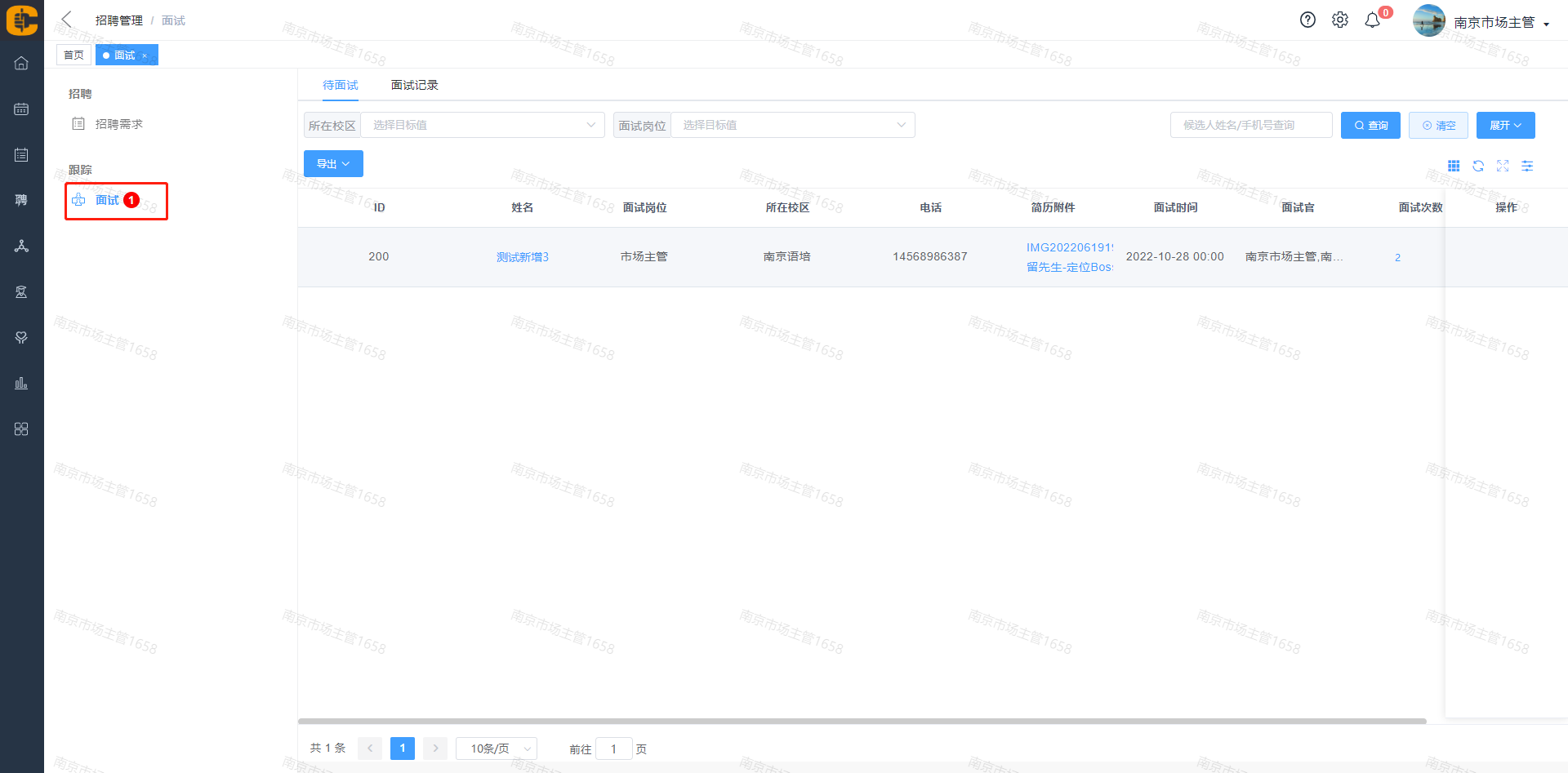Viewport: 1568px width, 773px height.
Task: Open the notification bell
Action: click(1373, 20)
